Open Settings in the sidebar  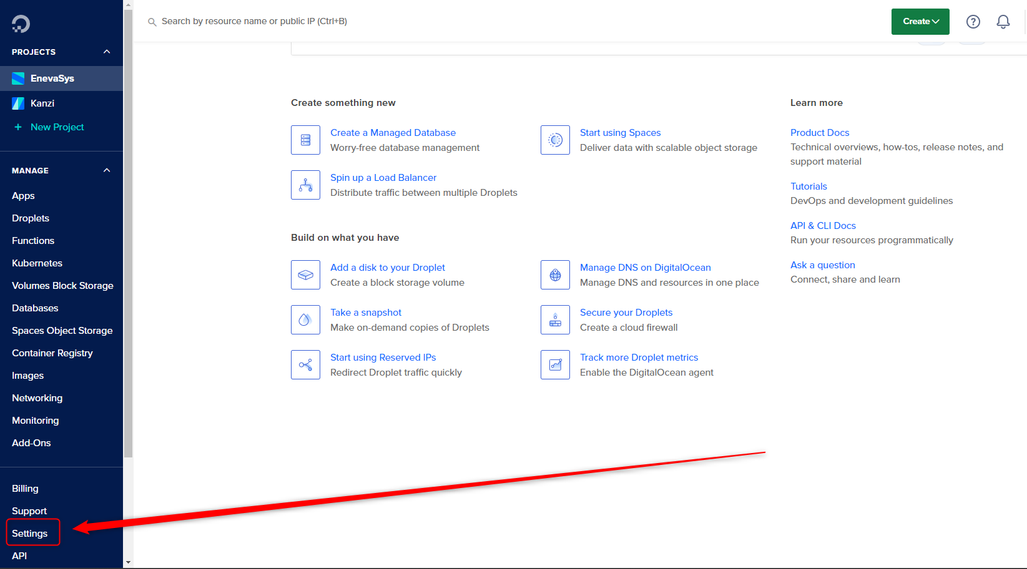29,534
